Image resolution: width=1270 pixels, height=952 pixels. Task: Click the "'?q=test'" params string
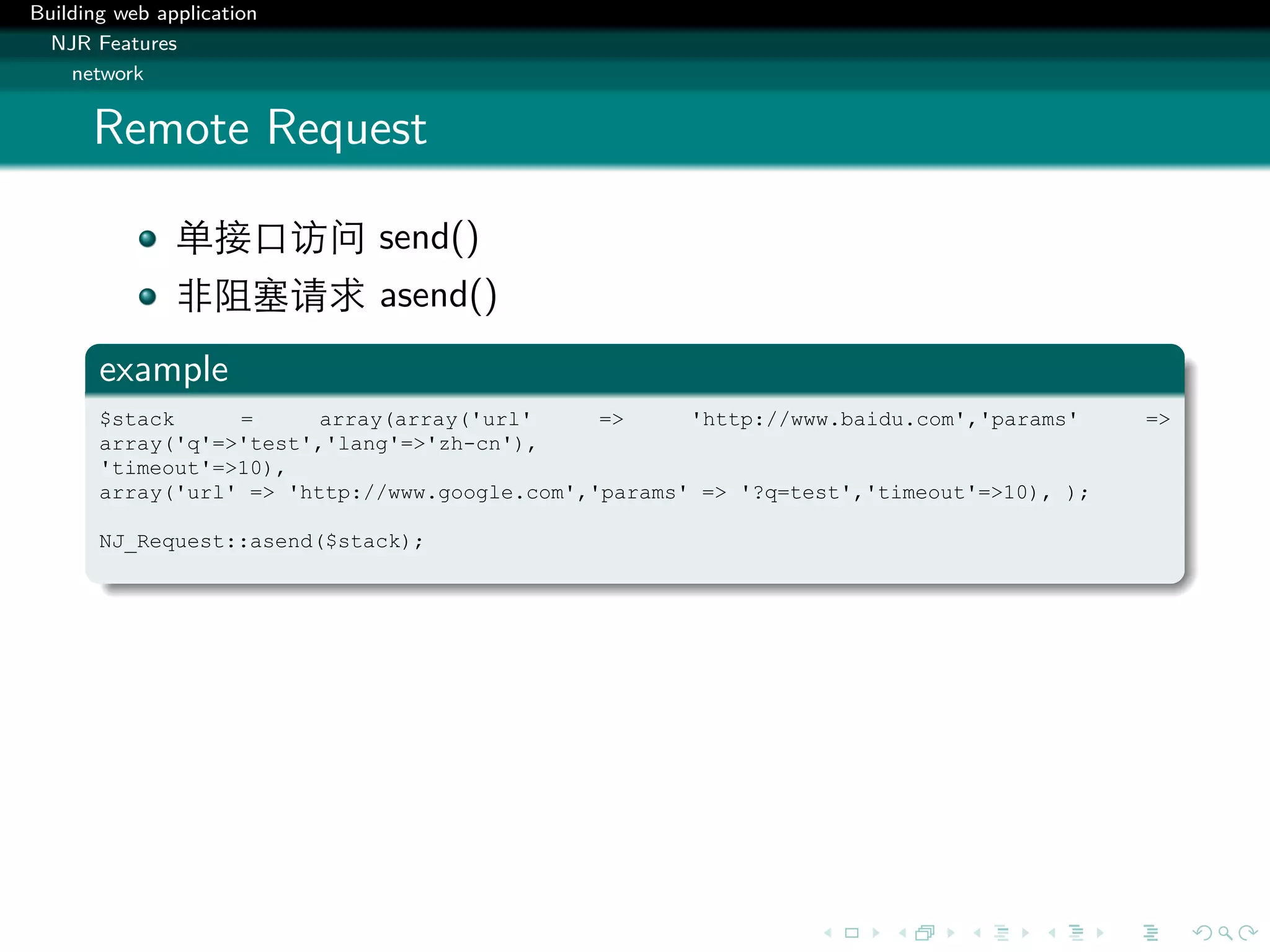(x=797, y=493)
